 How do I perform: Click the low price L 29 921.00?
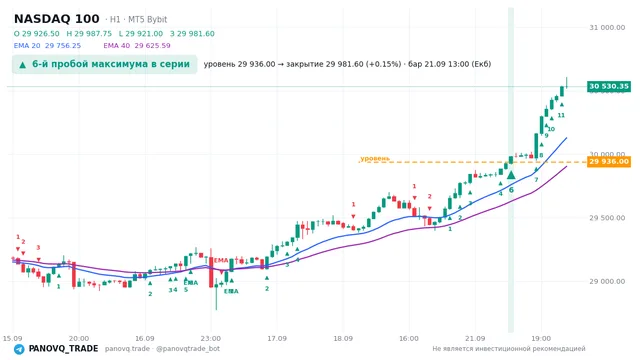pos(141,33)
